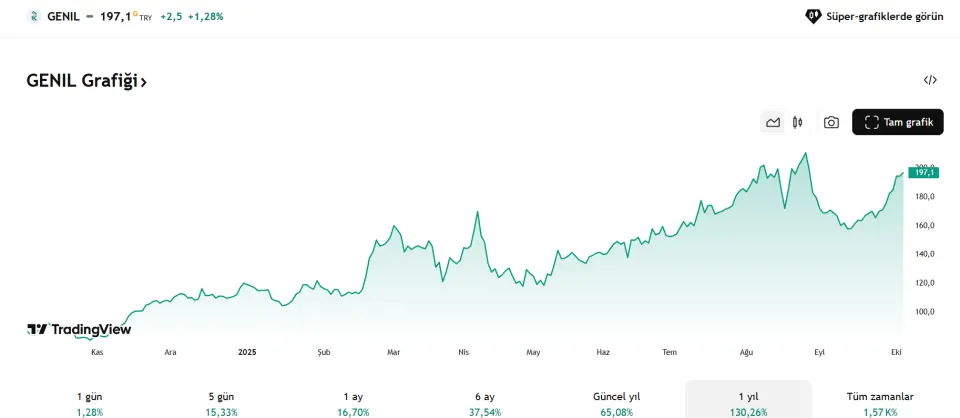Click the 197,1 current price label
Viewport: 960px width, 418px height.
click(x=925, y=173)
